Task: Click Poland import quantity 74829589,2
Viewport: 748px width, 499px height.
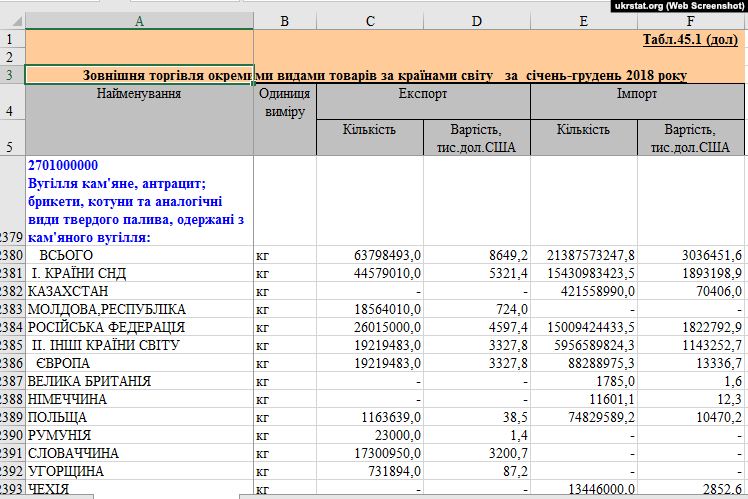Action: pyautogui.click(x=583, y=417)
